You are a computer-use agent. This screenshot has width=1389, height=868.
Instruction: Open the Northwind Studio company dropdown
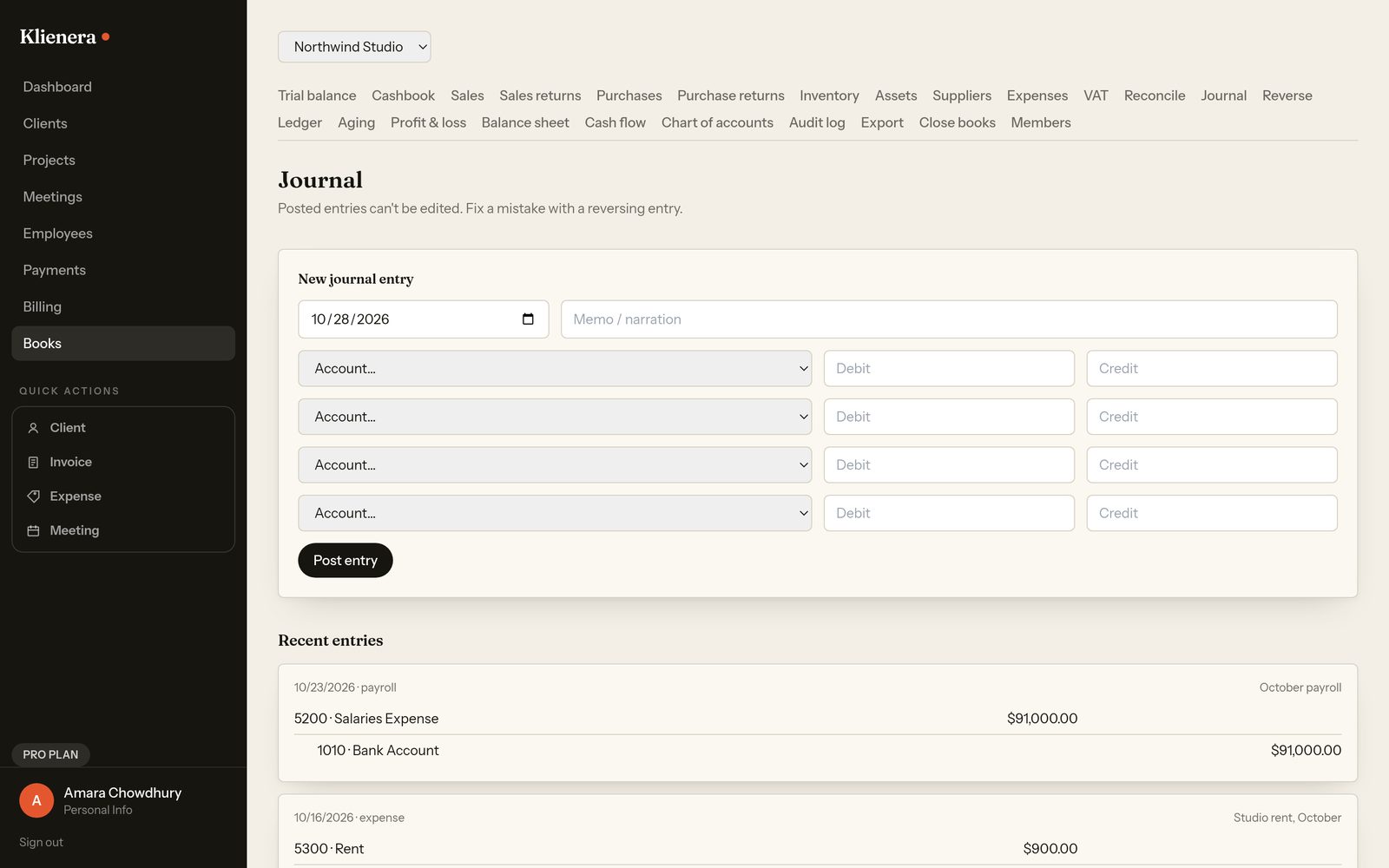click(x=354, y=47)
